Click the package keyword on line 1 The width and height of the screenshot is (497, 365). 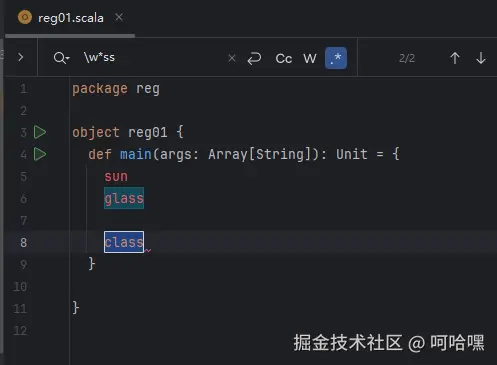pyautogui.click(x=100, y=89)
